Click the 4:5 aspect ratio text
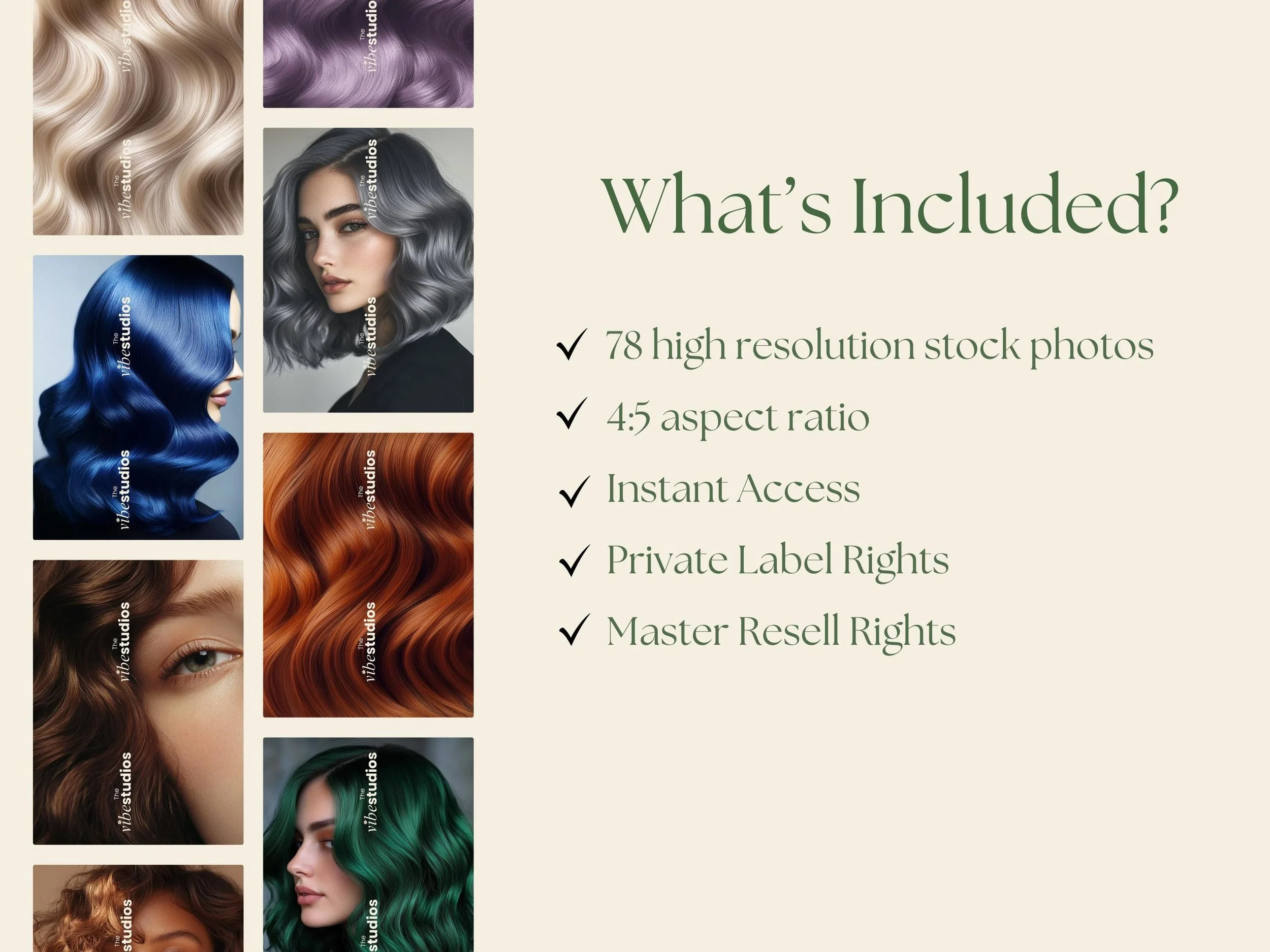 coord(738,417)
